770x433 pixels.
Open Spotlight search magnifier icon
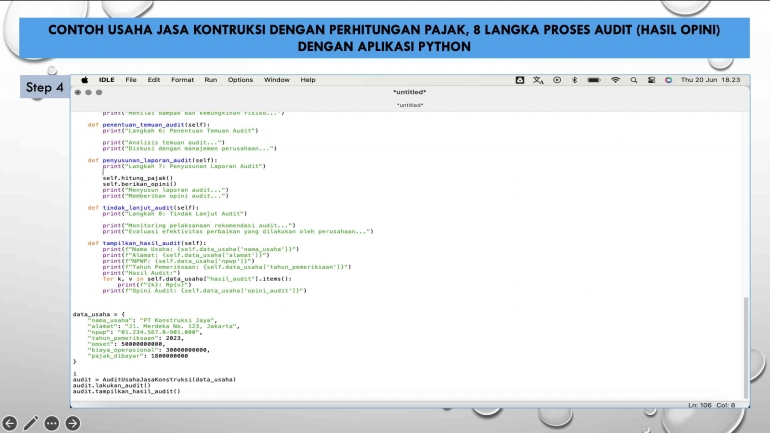634,79
